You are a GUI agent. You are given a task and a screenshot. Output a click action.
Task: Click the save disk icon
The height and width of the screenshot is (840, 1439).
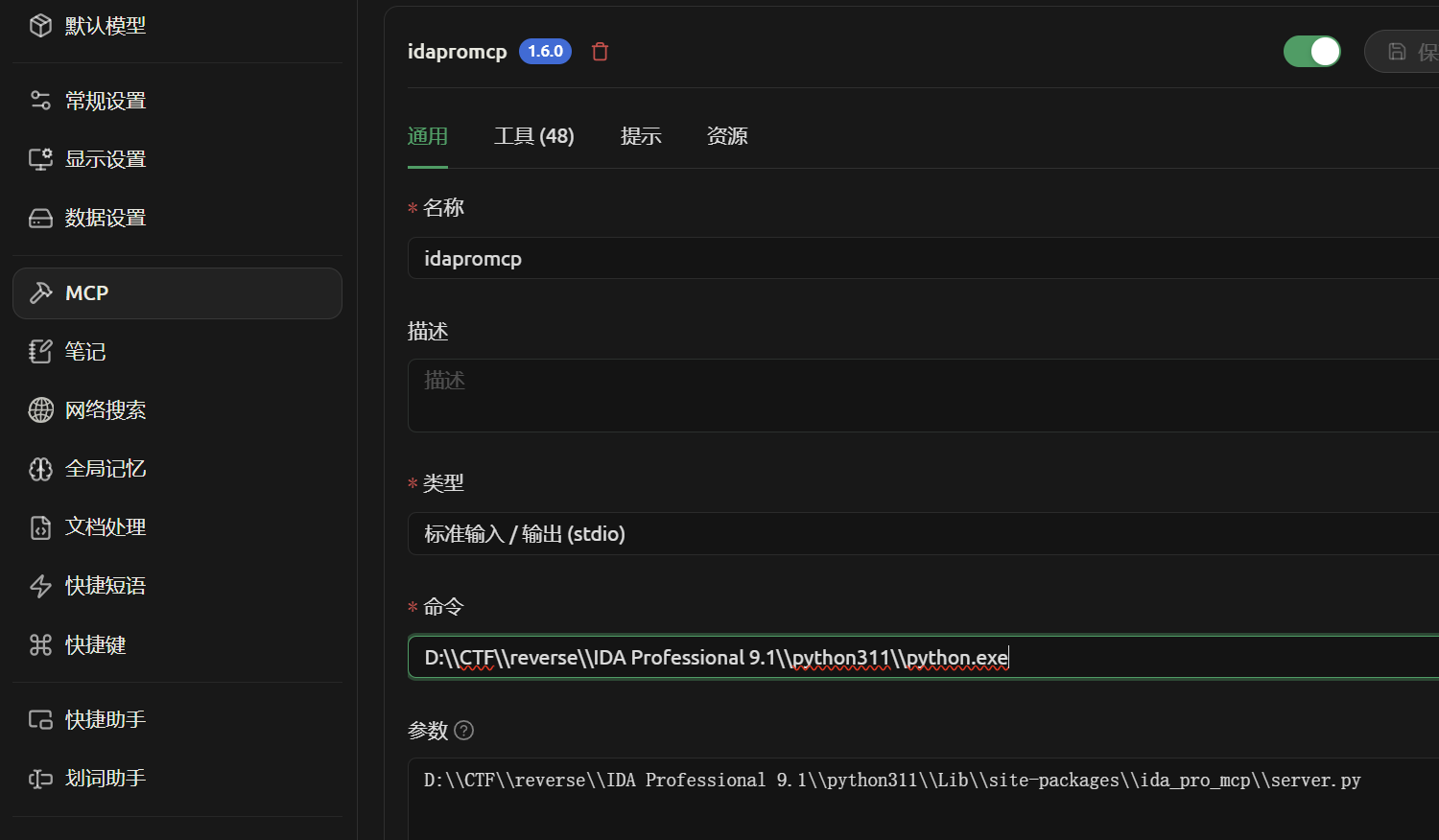(1398, 52)
